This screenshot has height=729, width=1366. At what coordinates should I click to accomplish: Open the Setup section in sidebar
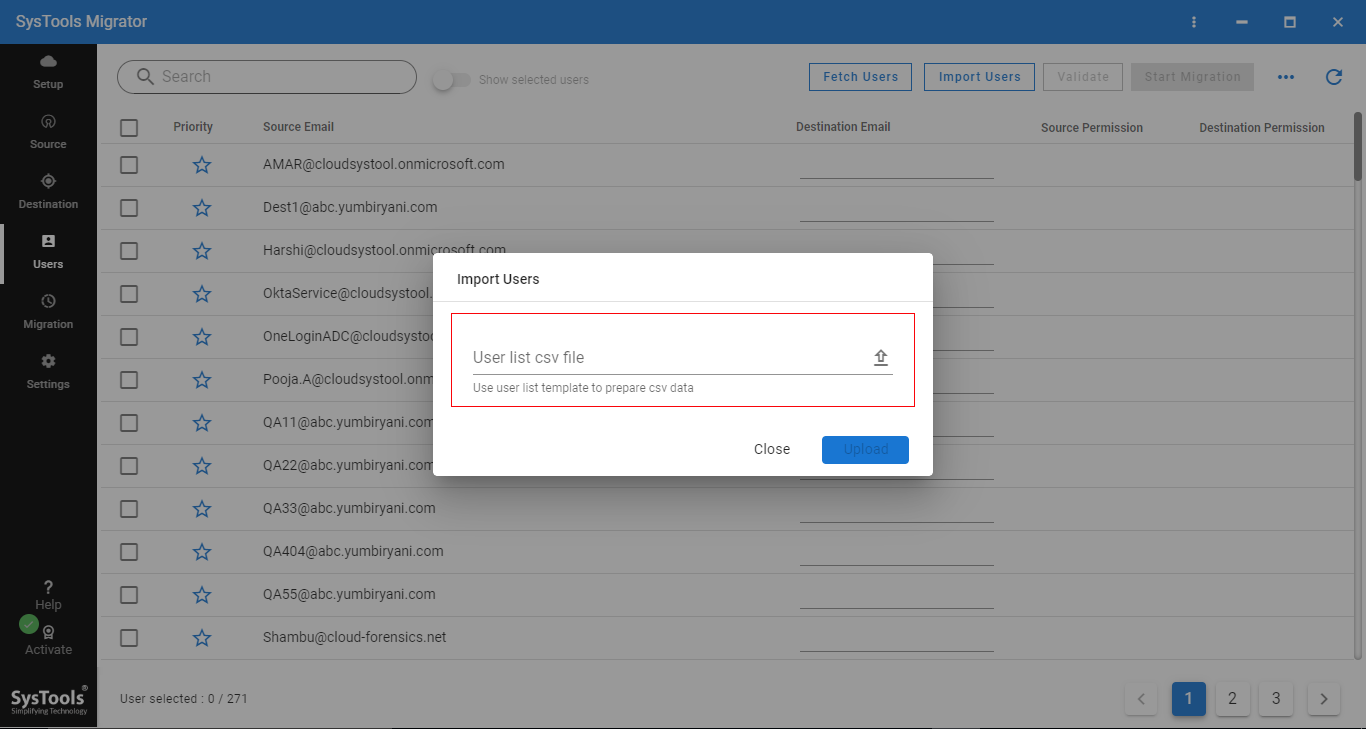coord(47,70)
